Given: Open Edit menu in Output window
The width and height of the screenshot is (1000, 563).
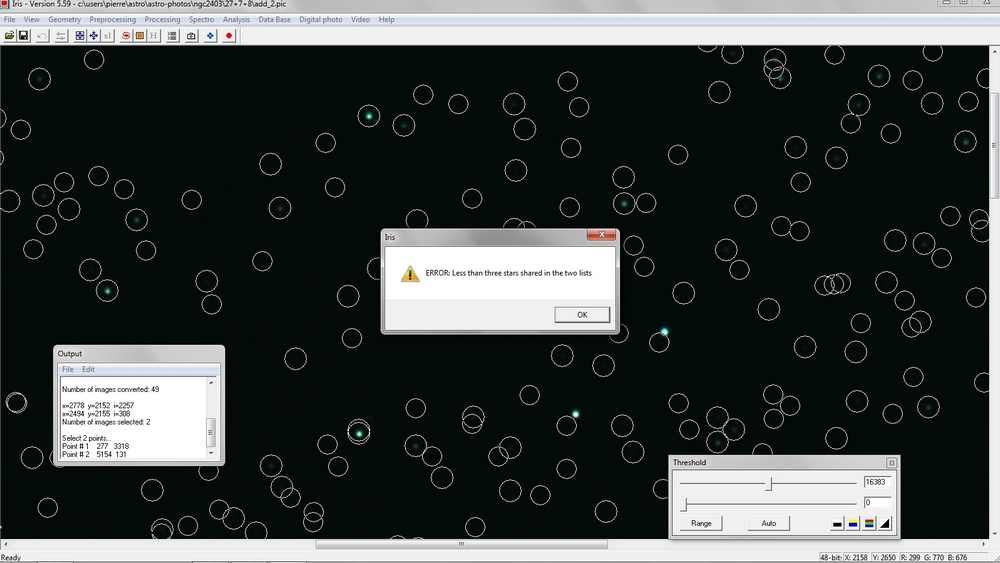Looking at the screenshot, I should pos(88,370).
